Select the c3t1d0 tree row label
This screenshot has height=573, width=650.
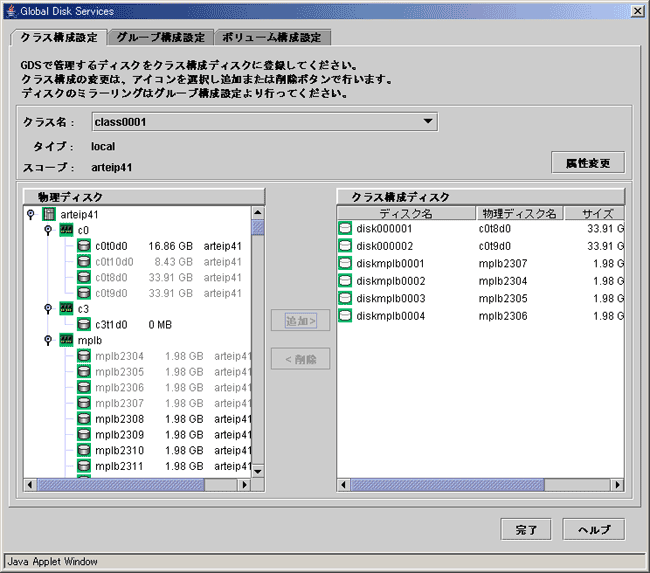111,325
